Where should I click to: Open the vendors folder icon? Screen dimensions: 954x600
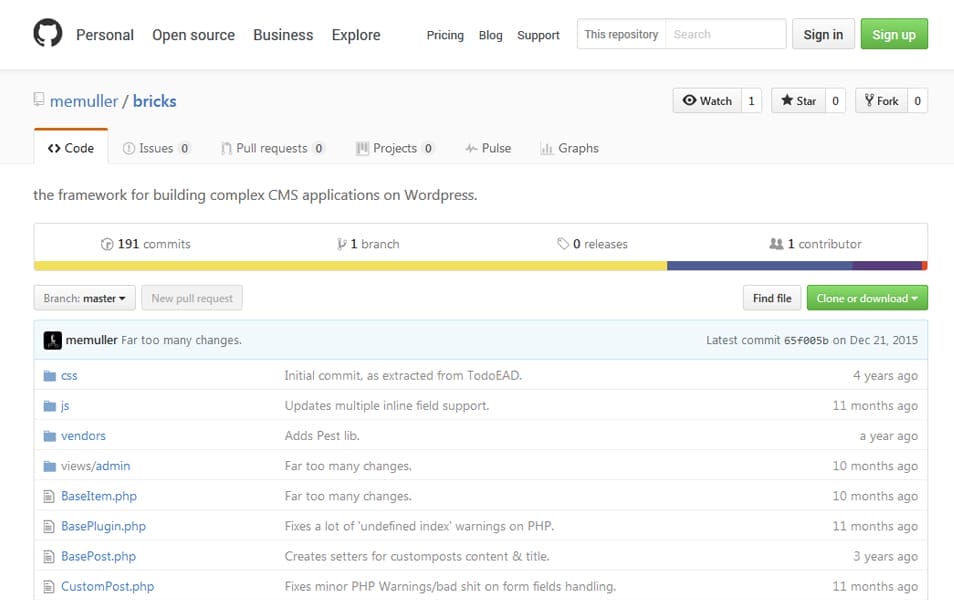tap(50, 436)
